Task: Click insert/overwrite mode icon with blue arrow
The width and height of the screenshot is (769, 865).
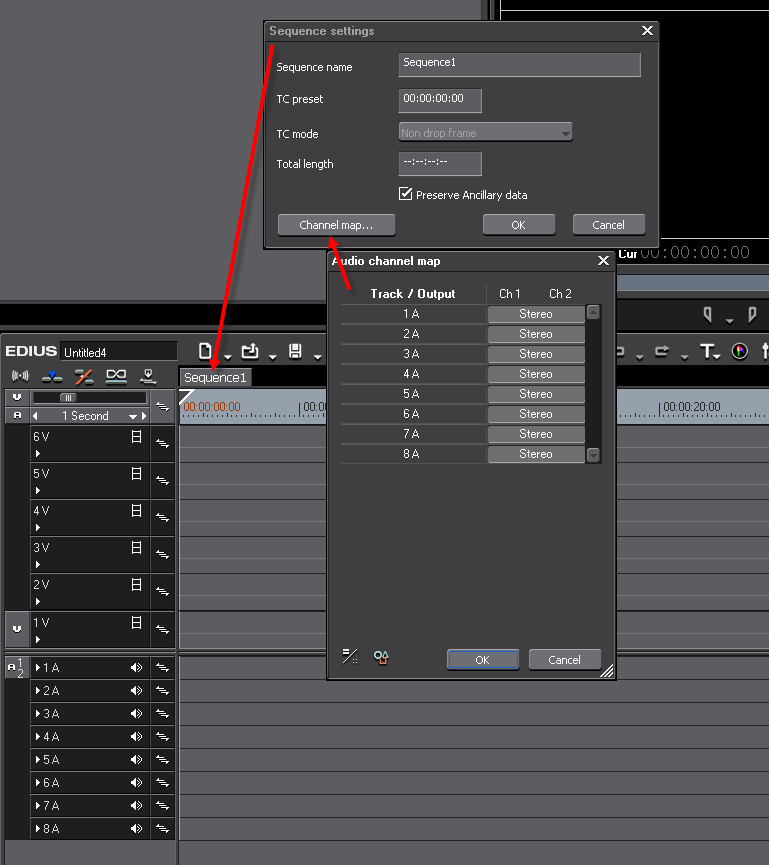Action: (x=52, y=376)
